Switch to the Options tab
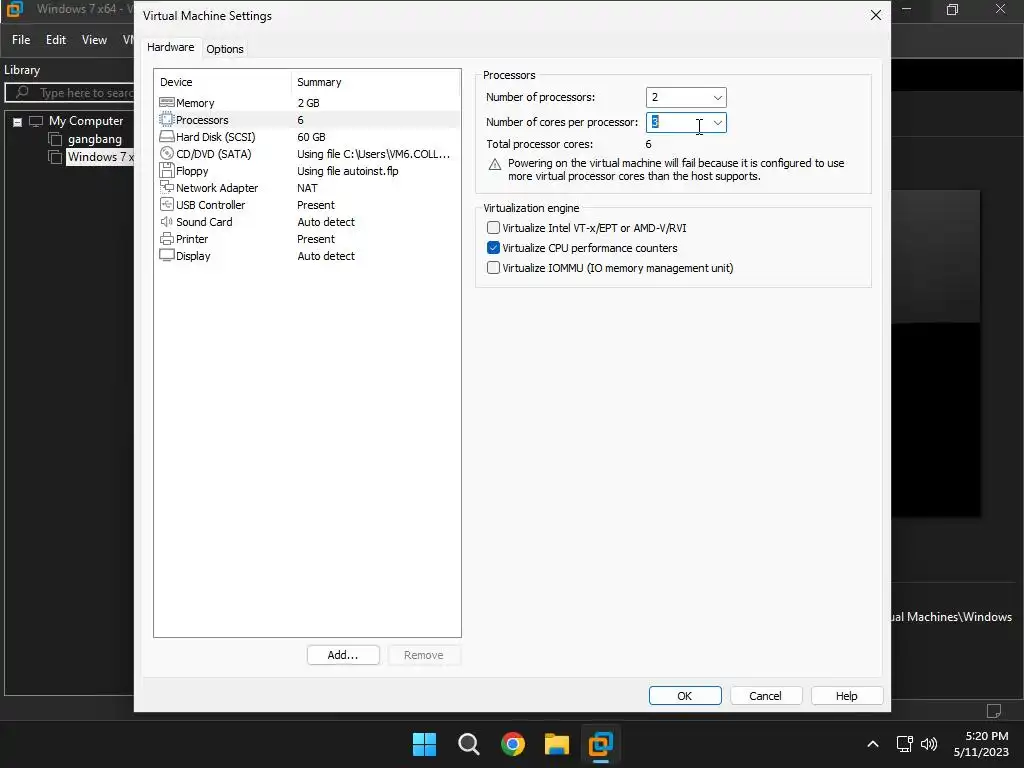 coord(225,49)
